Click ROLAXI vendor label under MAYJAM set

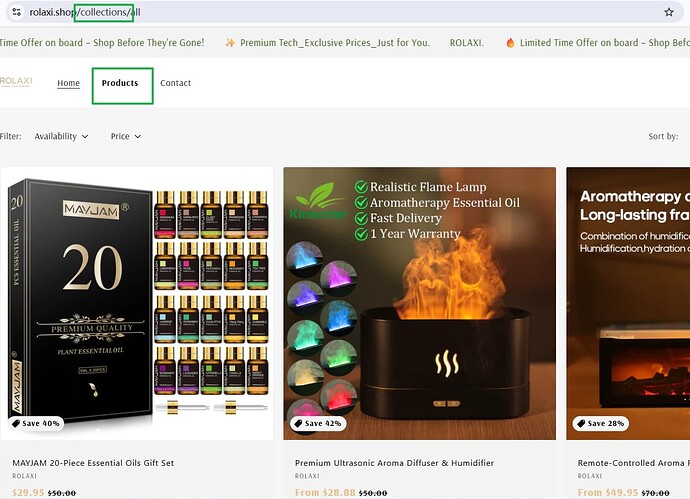coord(24,476)
